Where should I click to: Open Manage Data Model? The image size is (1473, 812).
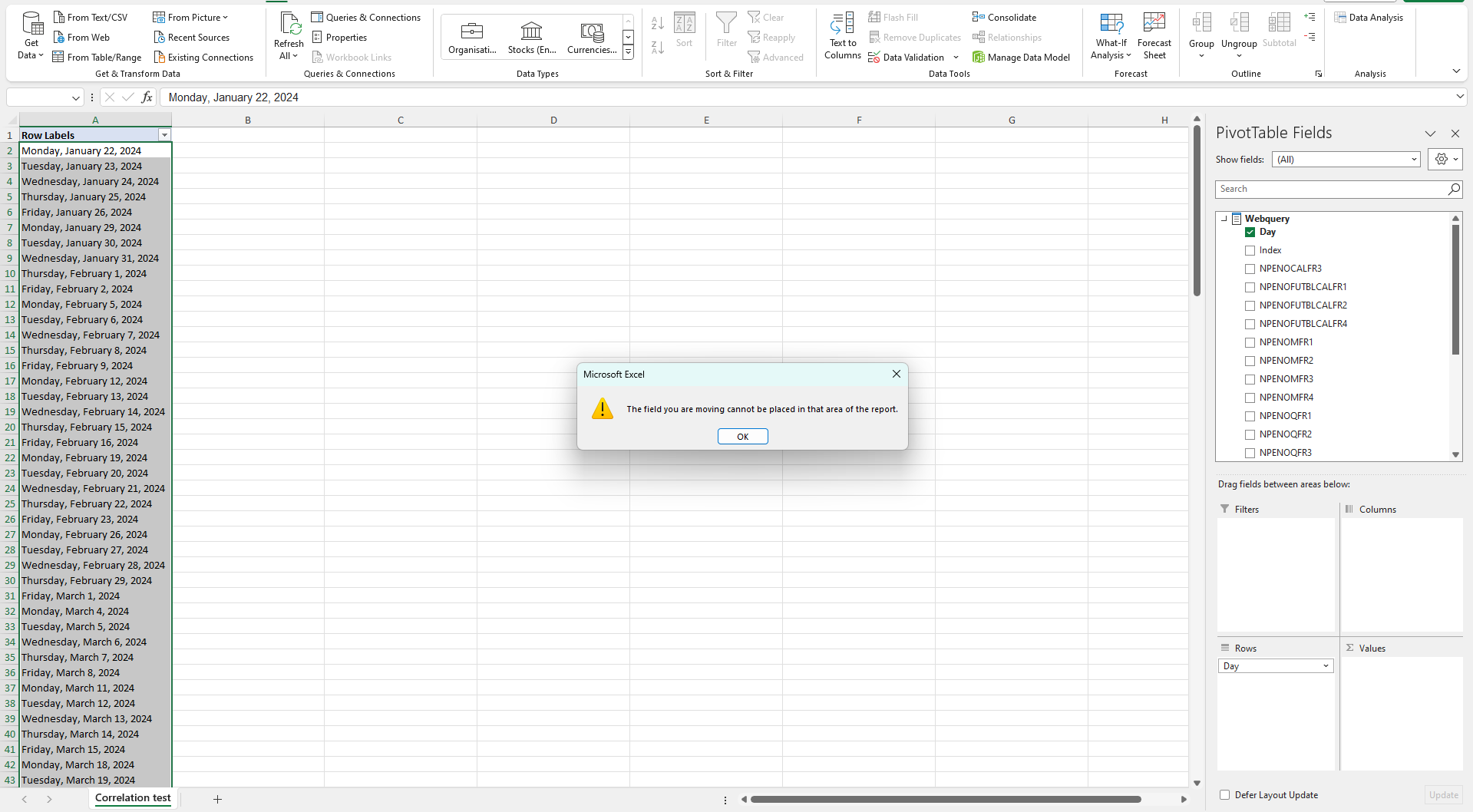pyautogui.click(x=1022, y=57)
